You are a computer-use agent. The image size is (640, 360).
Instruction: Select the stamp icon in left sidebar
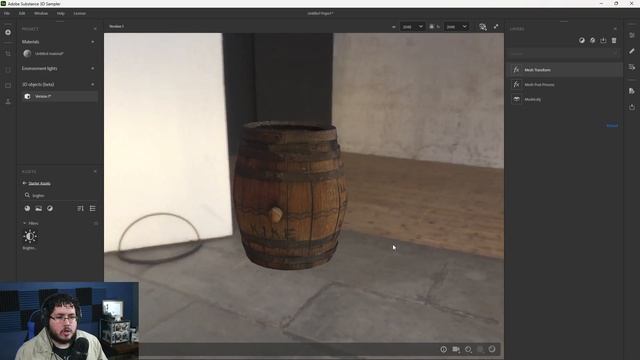click(x=8, y=102)
